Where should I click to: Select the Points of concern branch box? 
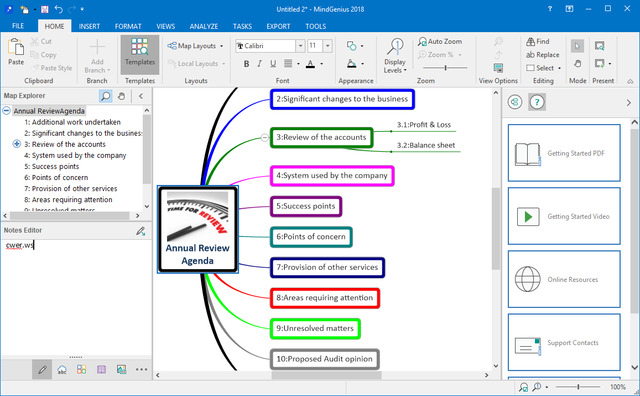click(311, 237)
